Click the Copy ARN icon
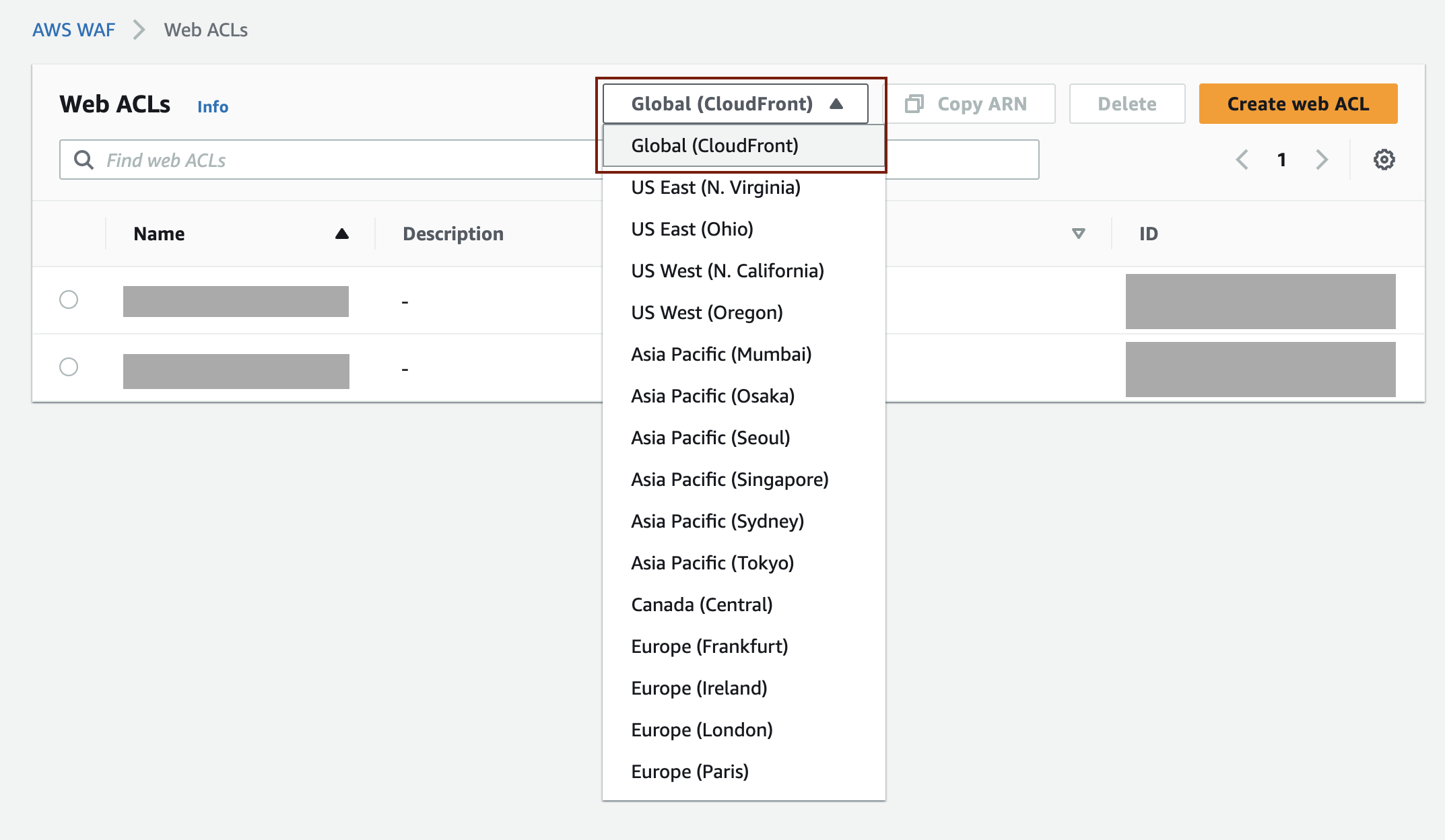 coord(914,104)
